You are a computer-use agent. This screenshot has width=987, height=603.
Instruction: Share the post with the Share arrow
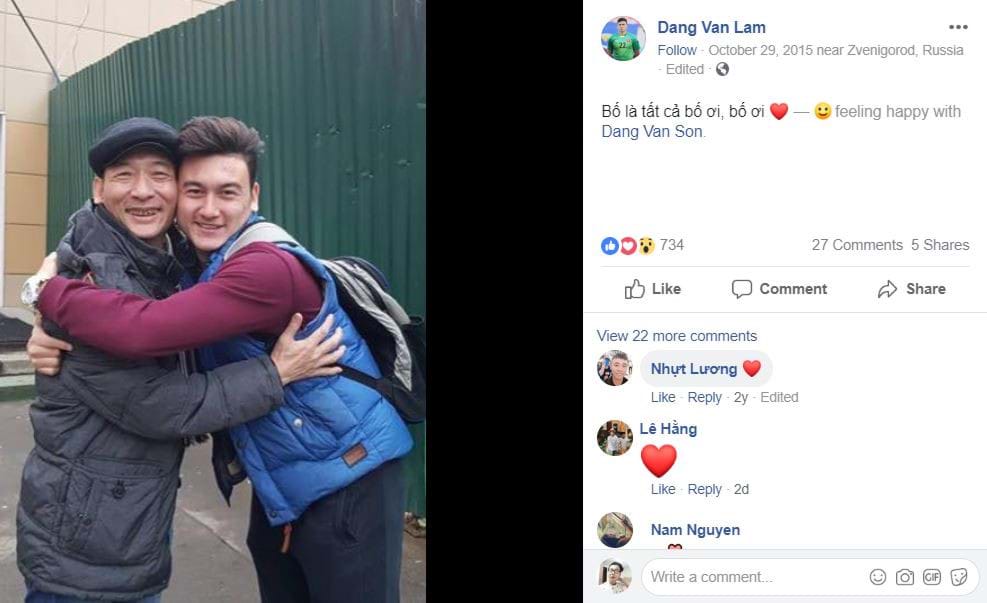click(911, 289)
